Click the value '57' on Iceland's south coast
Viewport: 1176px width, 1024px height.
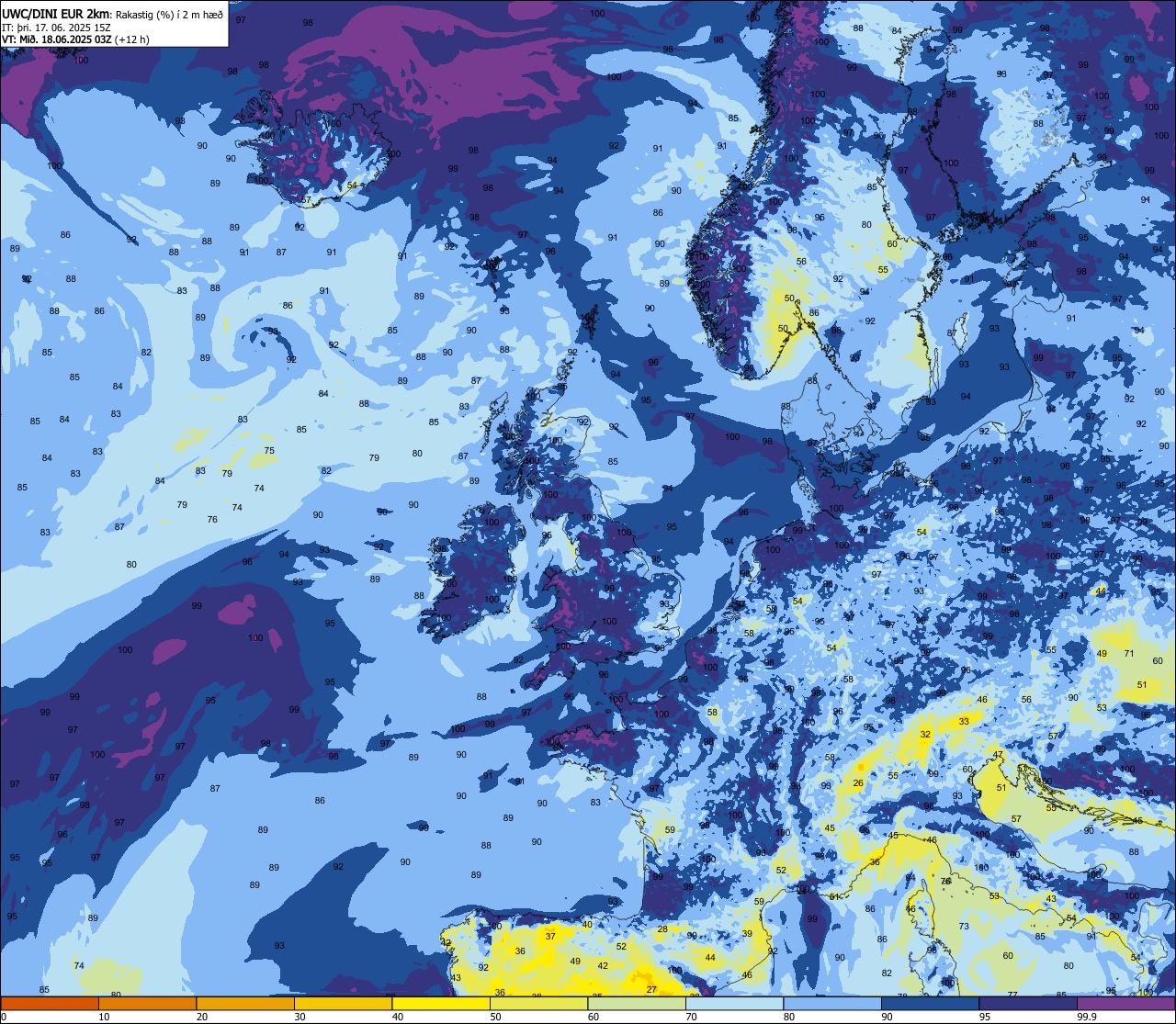coord(307,200)
